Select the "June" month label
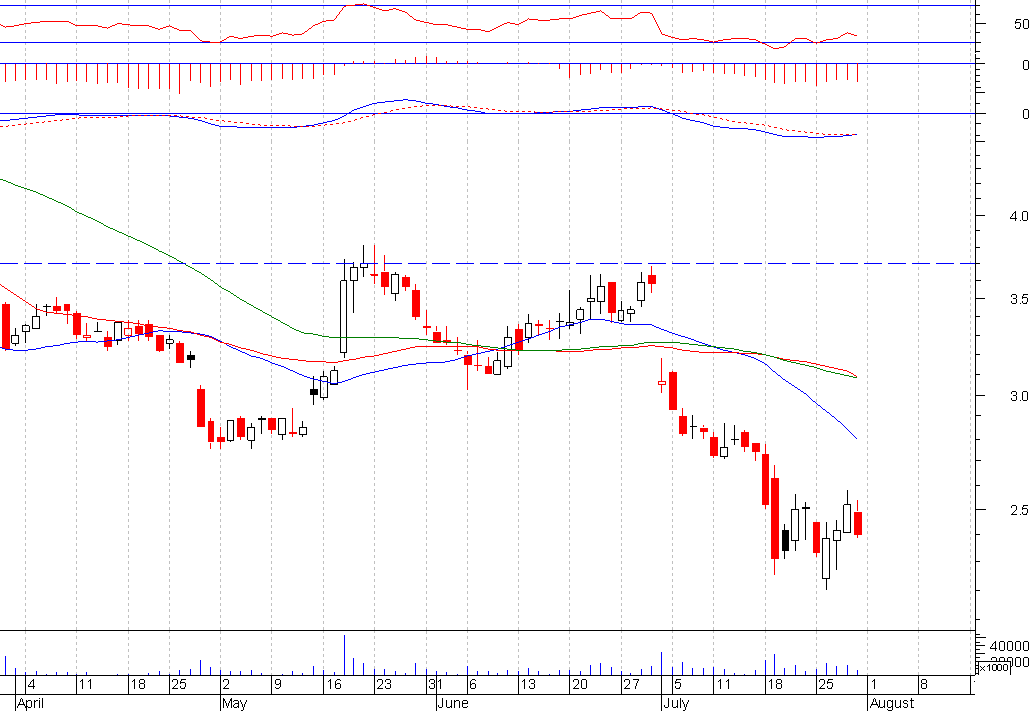1033x711 pixels. (453, 703)
